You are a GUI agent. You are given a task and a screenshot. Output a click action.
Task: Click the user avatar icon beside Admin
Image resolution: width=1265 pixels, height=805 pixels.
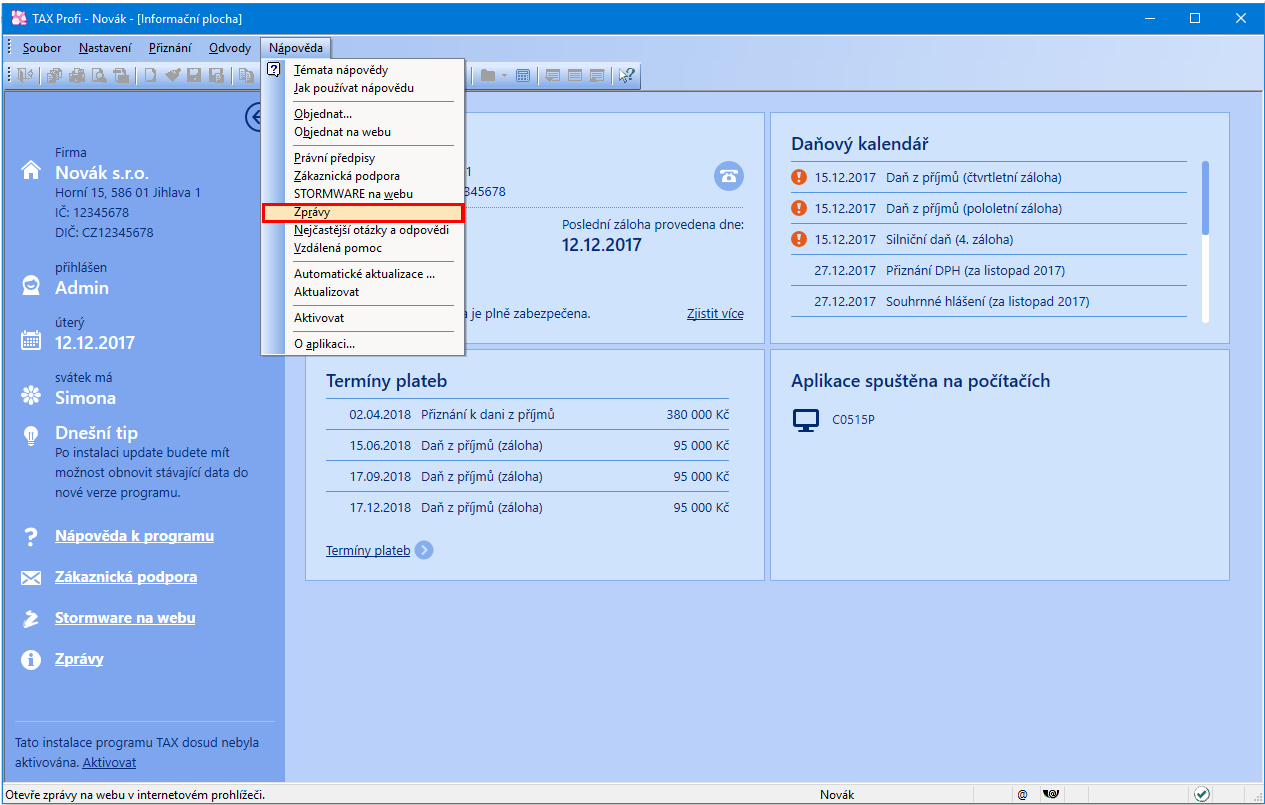31,286
